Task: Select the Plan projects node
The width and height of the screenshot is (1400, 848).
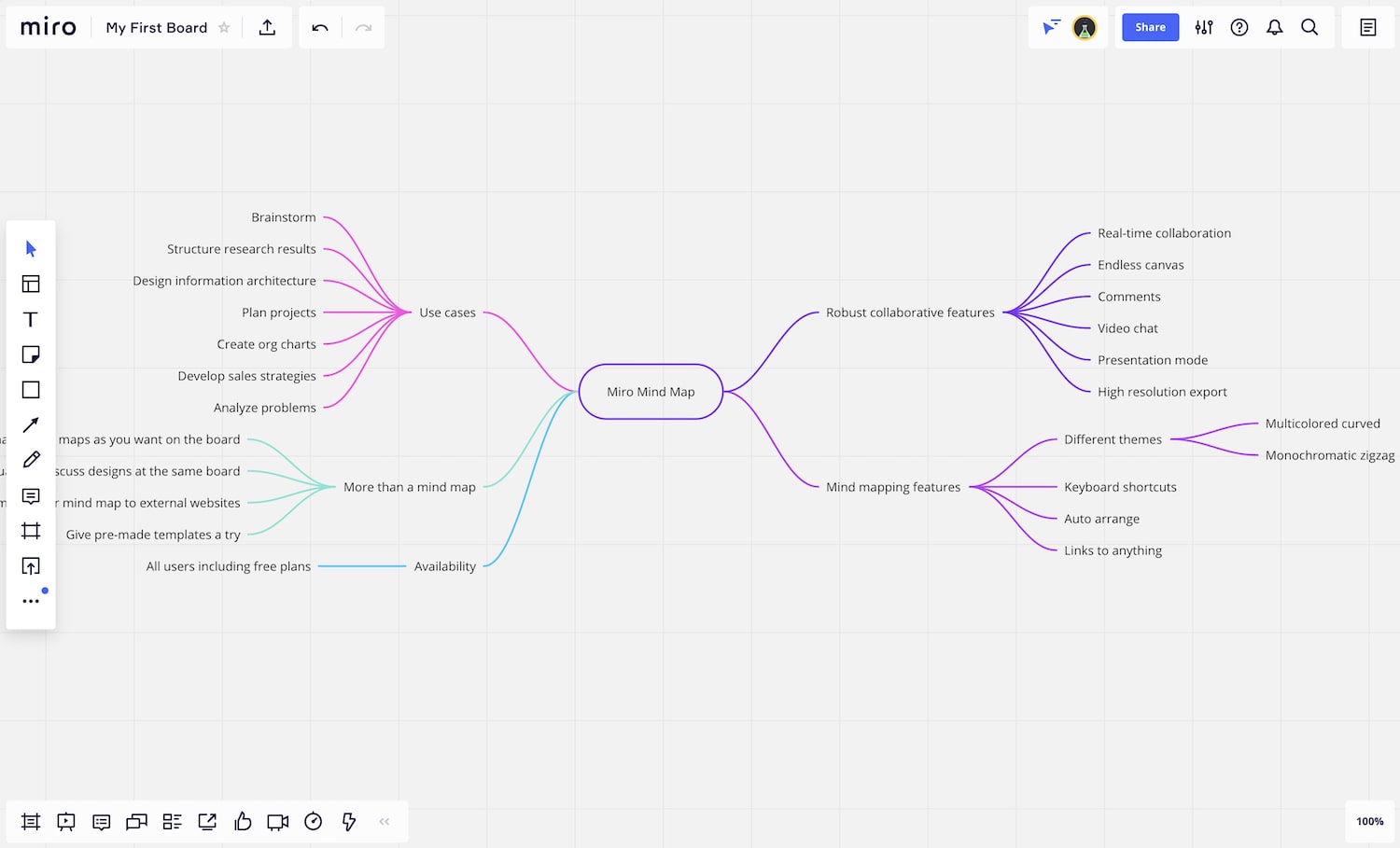Action: [x=279, y=313]
